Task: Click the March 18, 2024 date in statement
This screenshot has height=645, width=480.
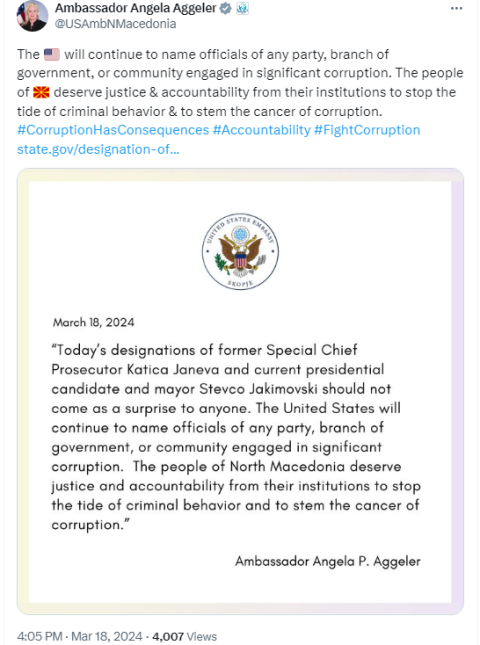Action: (93, 322)
